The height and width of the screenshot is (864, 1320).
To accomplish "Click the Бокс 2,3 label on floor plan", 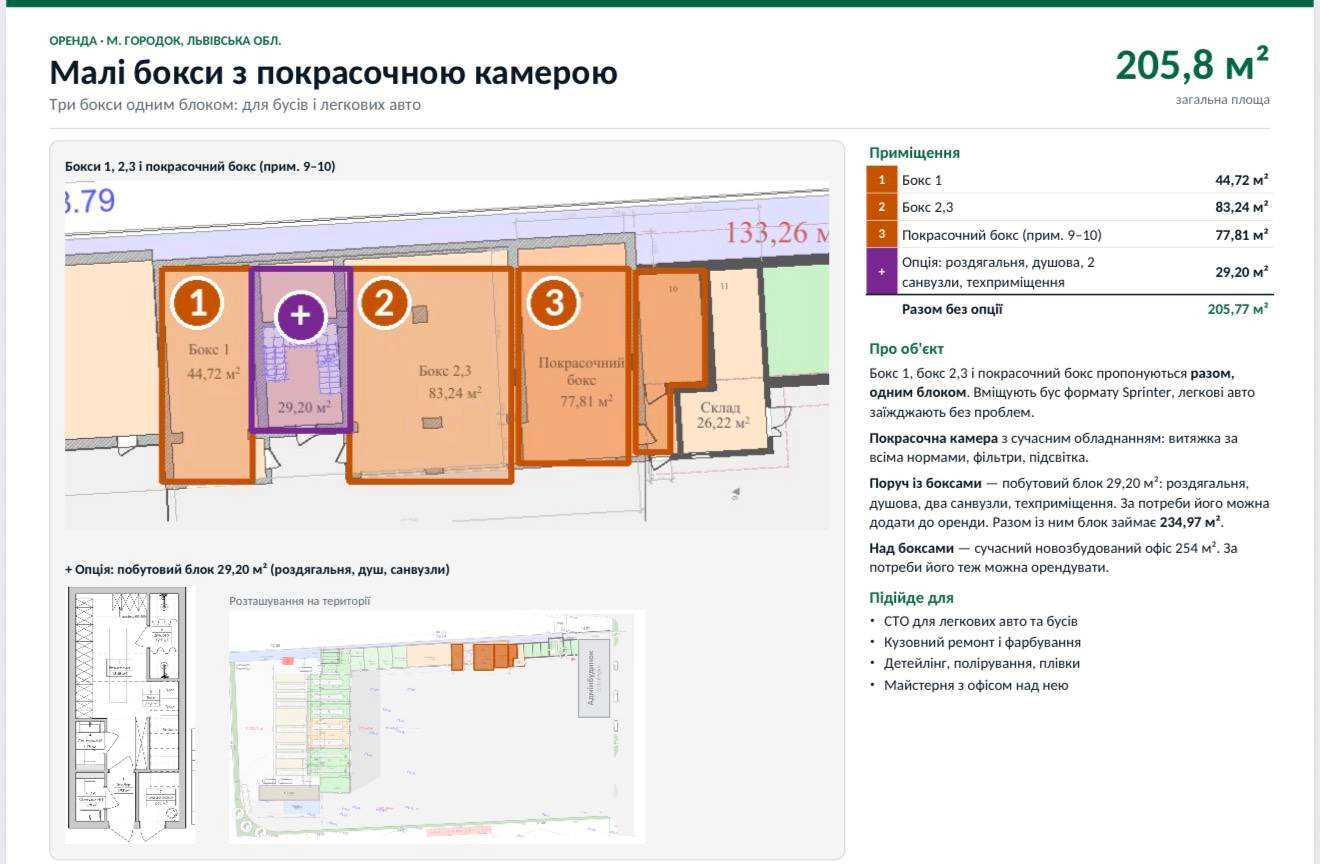I will (445, 371).
